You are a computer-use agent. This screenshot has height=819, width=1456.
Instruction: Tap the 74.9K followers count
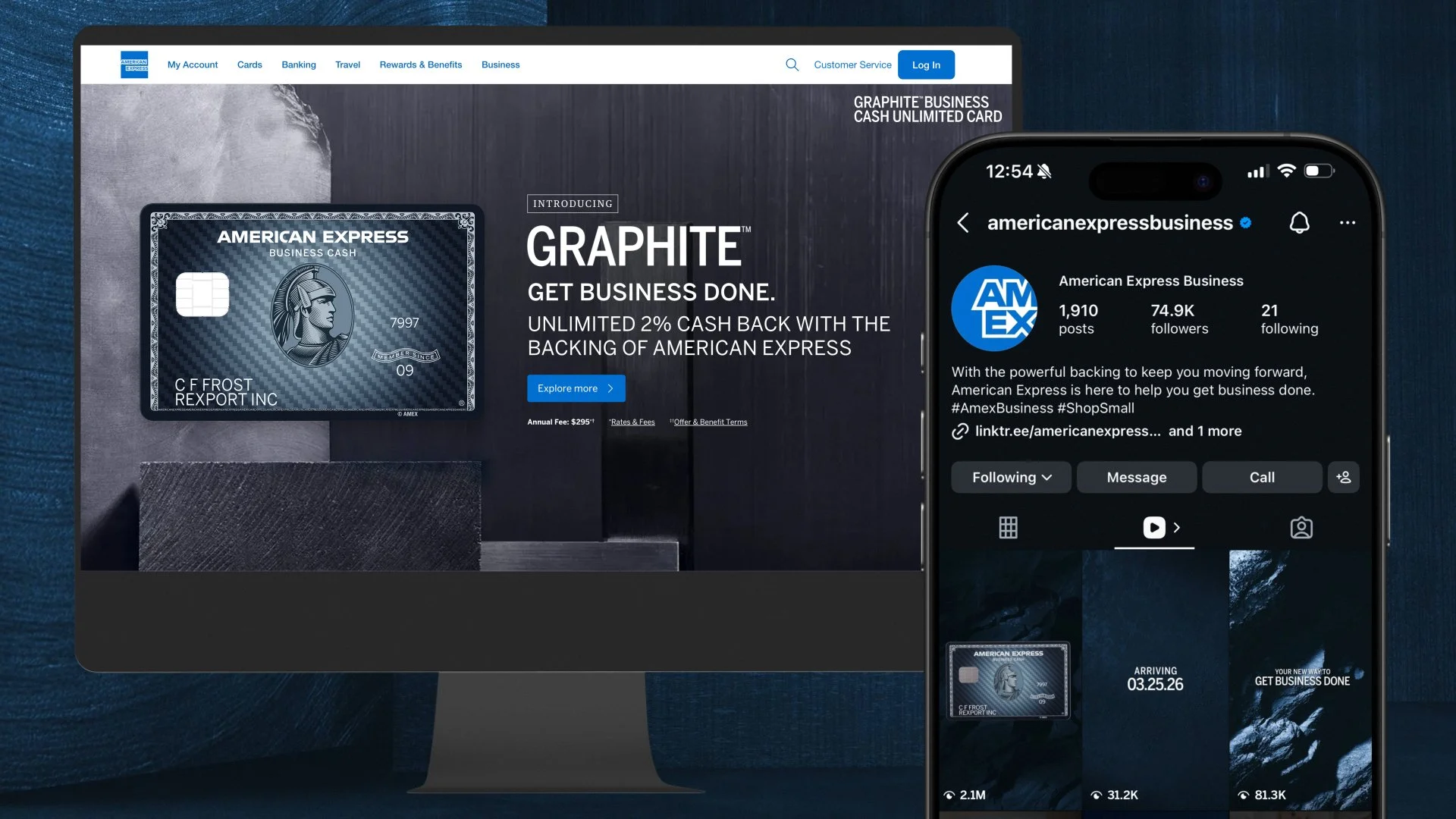click(x=1179, y=318)
